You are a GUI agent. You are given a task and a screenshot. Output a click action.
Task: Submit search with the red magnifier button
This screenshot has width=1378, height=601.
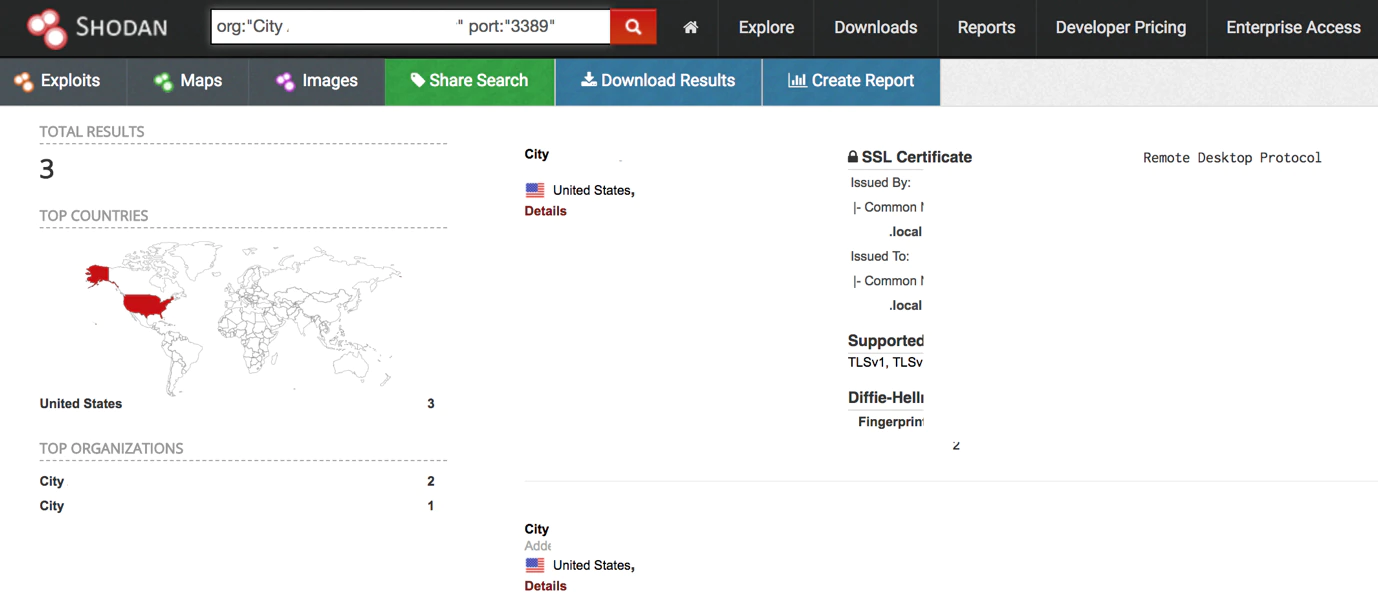(x=633, y=27)
